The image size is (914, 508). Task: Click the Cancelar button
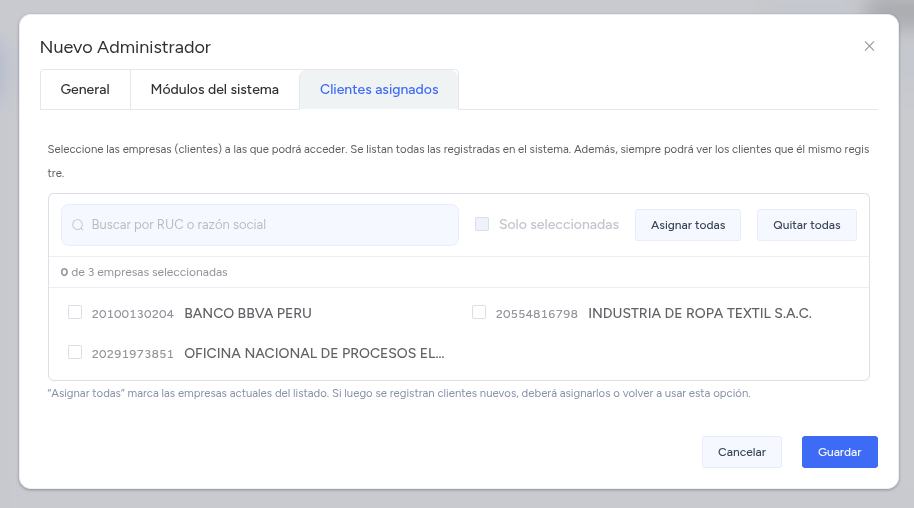click(741, 452)
